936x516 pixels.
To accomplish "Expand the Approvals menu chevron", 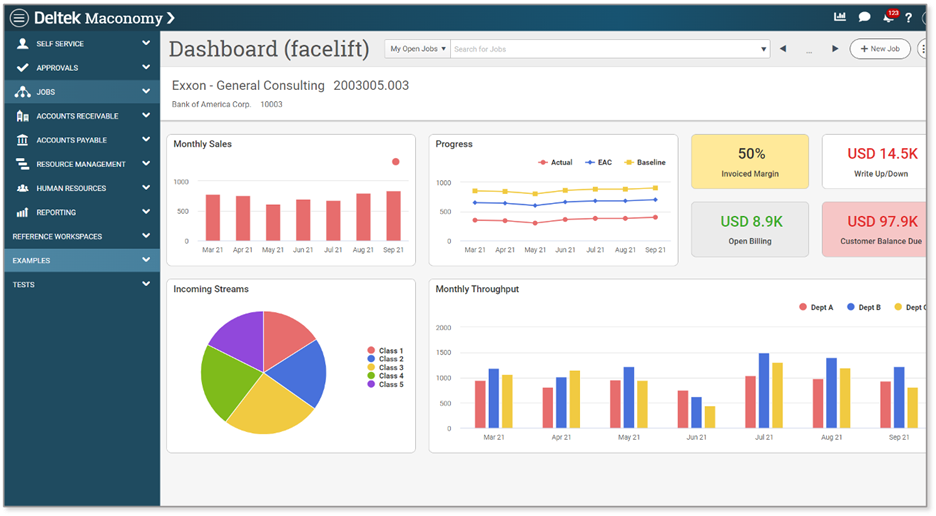I will coord(146,67).
